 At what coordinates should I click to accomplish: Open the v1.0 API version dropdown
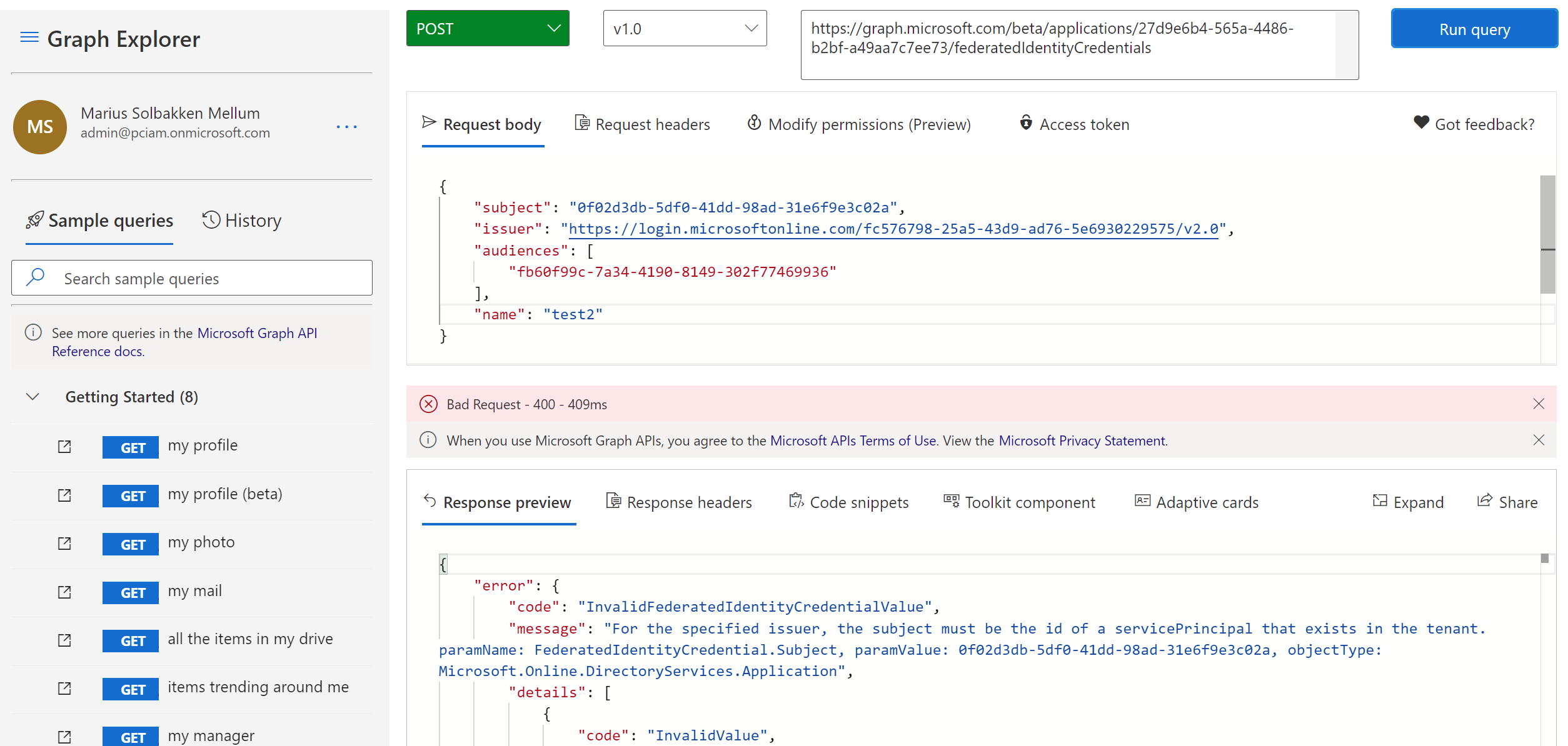[685, 29]
